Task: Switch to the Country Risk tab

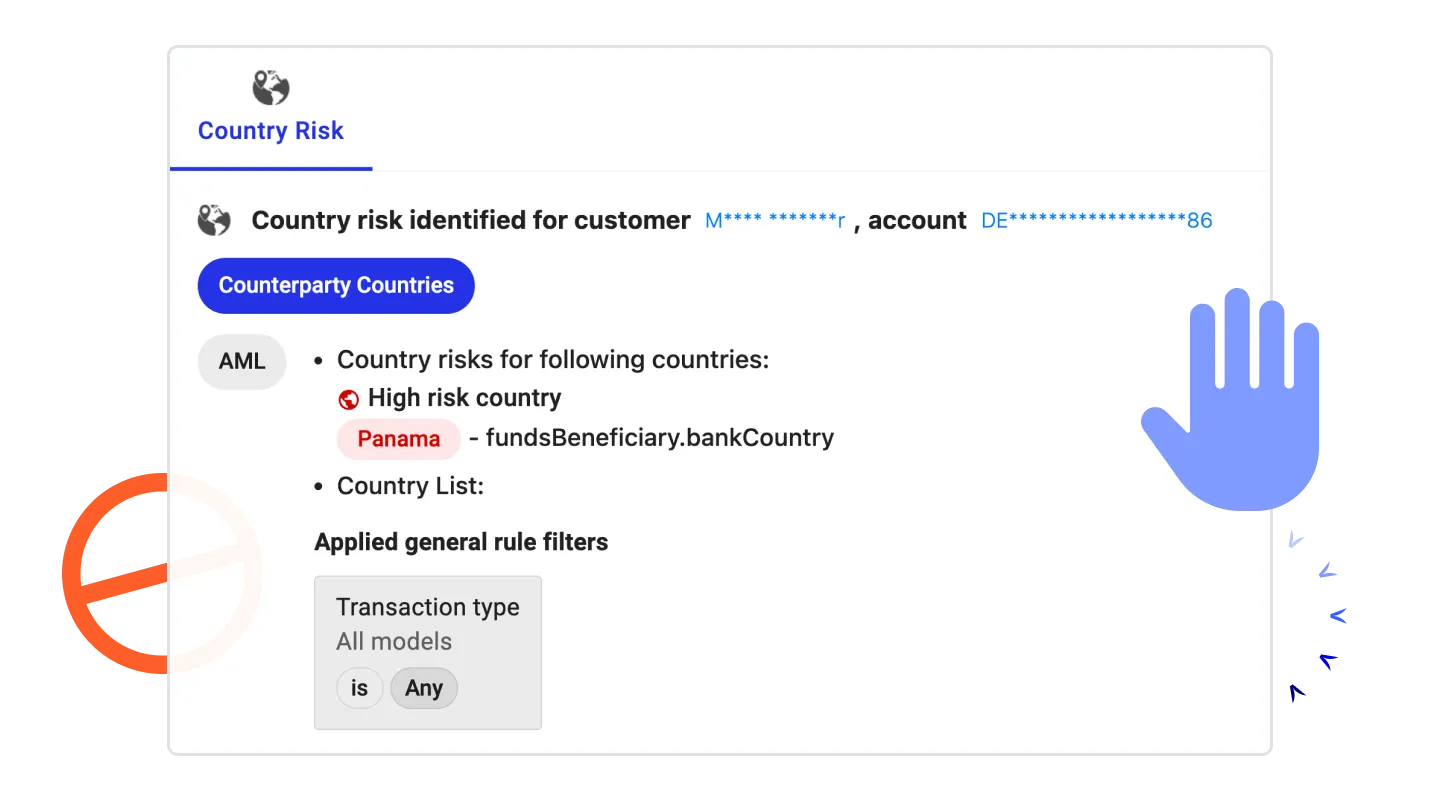Action: click(271, 131)
